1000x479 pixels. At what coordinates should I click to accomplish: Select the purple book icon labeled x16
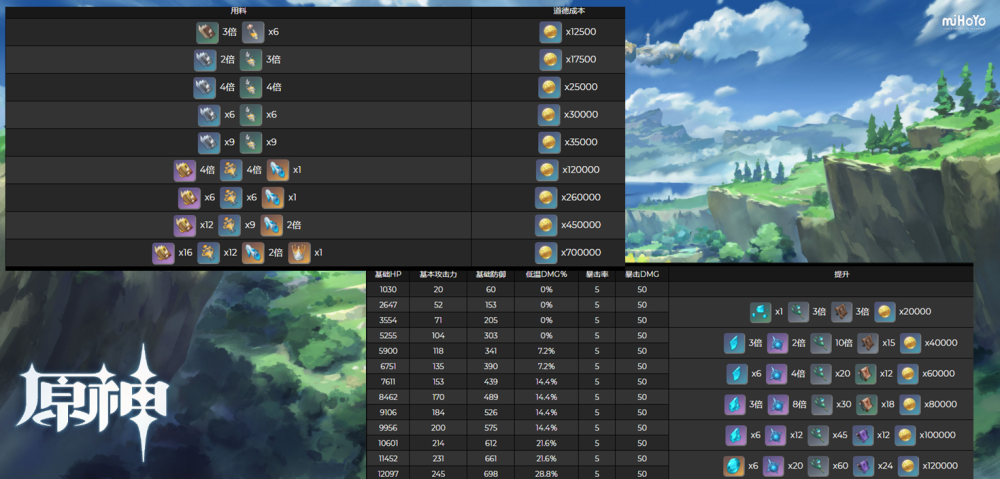163,253
